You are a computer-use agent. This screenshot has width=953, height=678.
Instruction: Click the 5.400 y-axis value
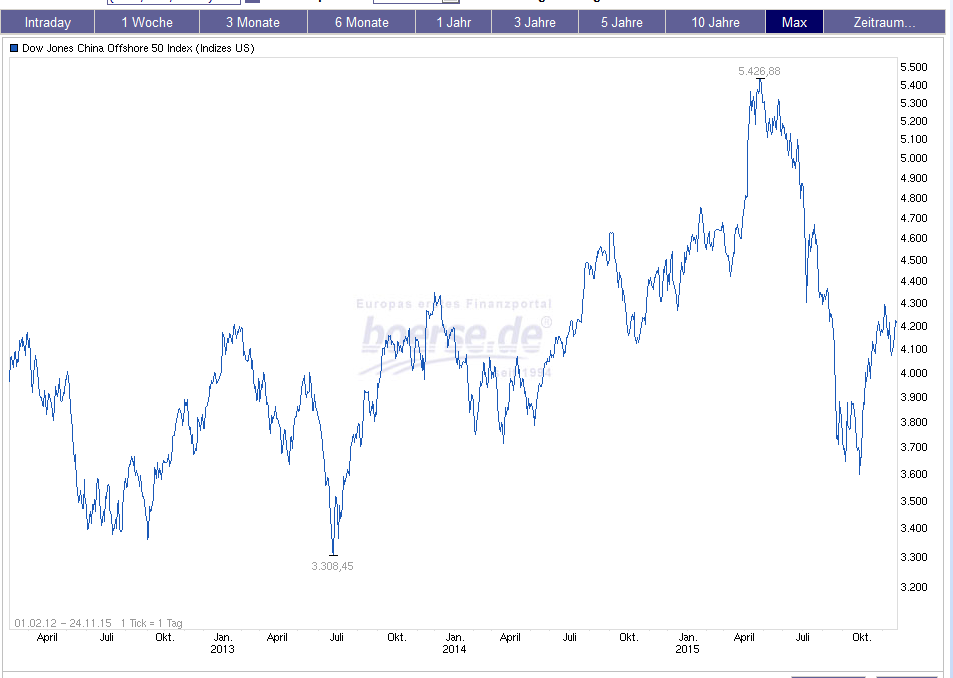pos(914,85)
